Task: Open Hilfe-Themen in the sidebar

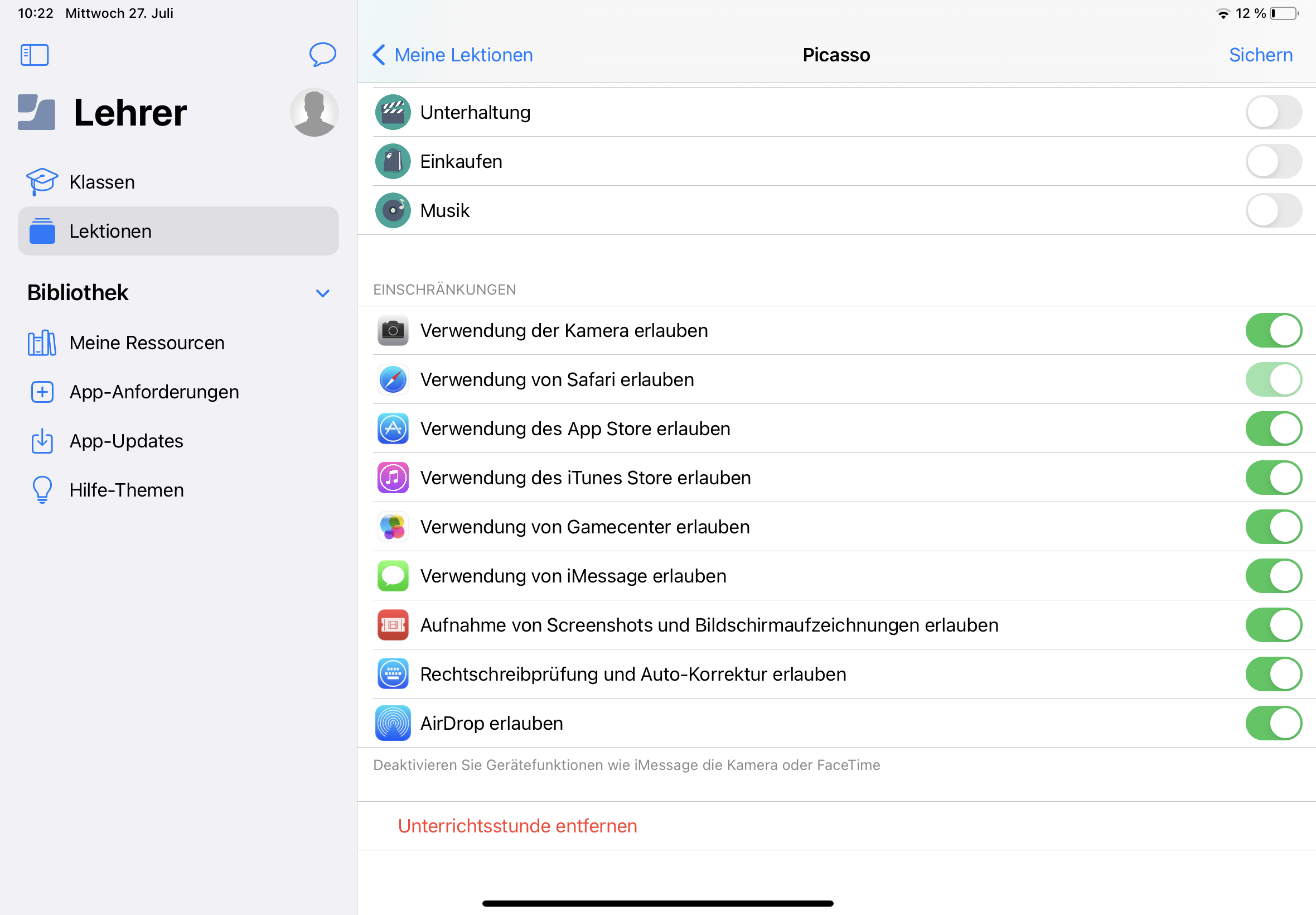Action: pyautogui.click(x=178, y=490)
